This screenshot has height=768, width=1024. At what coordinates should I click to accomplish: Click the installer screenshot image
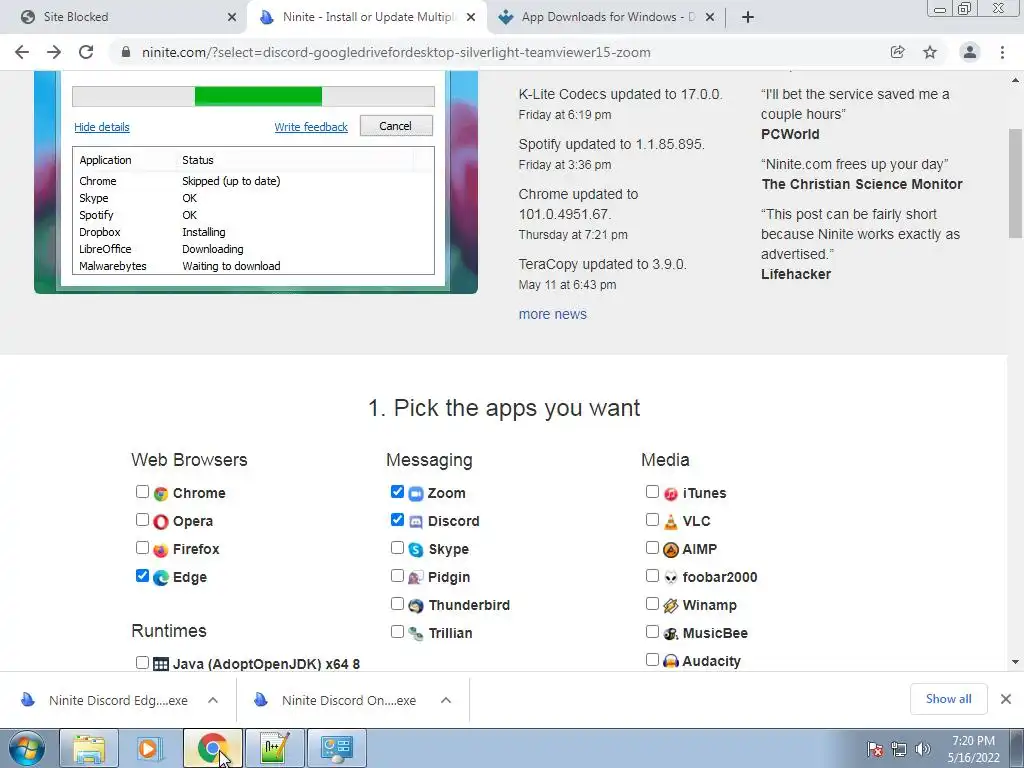[x=256, y=182]
